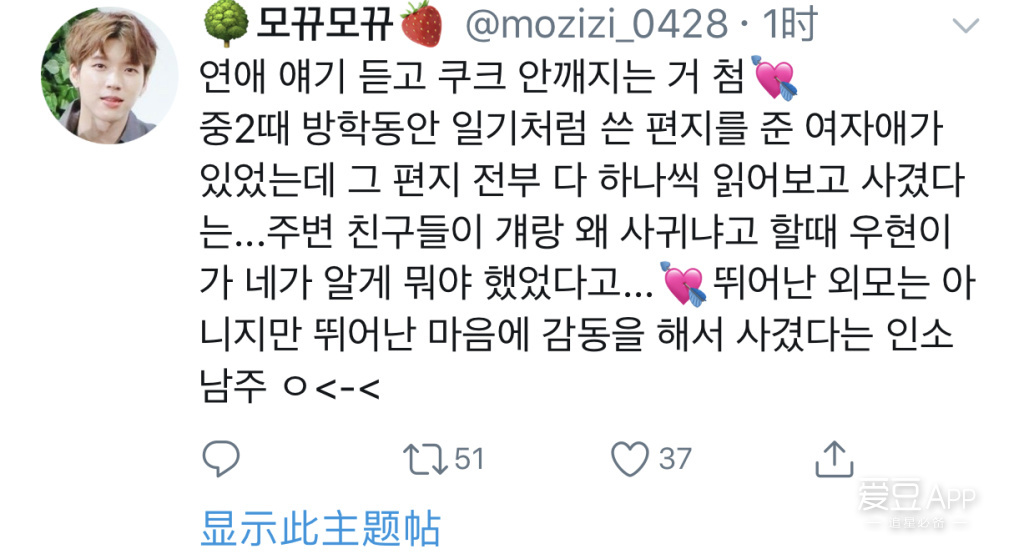Click the tweet text starting 중2때 방학동안

tap(571, 129)
